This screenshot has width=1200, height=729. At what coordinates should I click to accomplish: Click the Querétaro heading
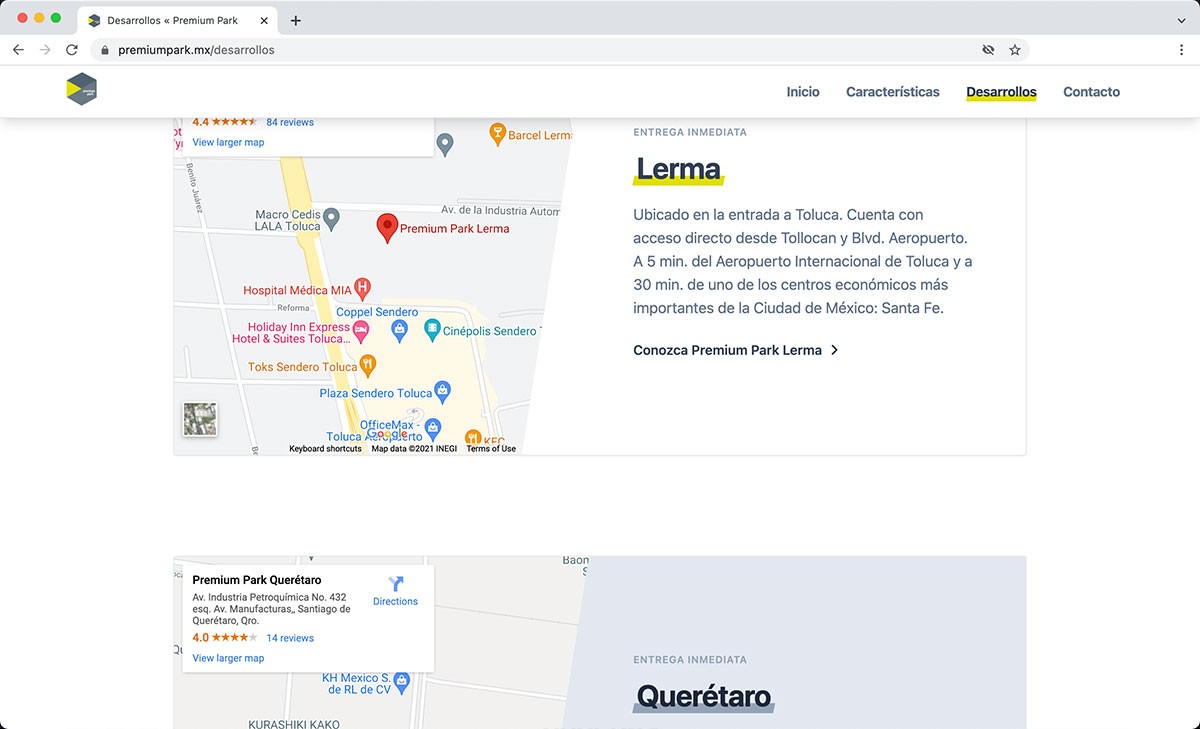704,696
